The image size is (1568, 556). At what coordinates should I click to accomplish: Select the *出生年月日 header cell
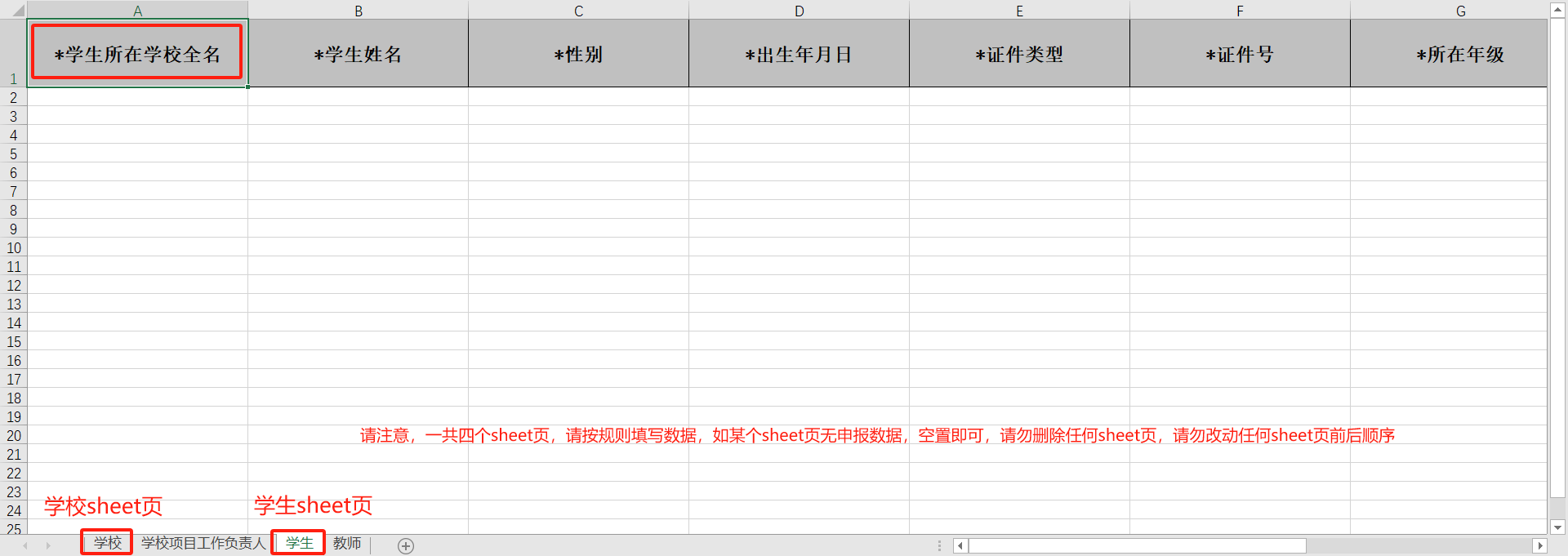(x=800, y=53)
